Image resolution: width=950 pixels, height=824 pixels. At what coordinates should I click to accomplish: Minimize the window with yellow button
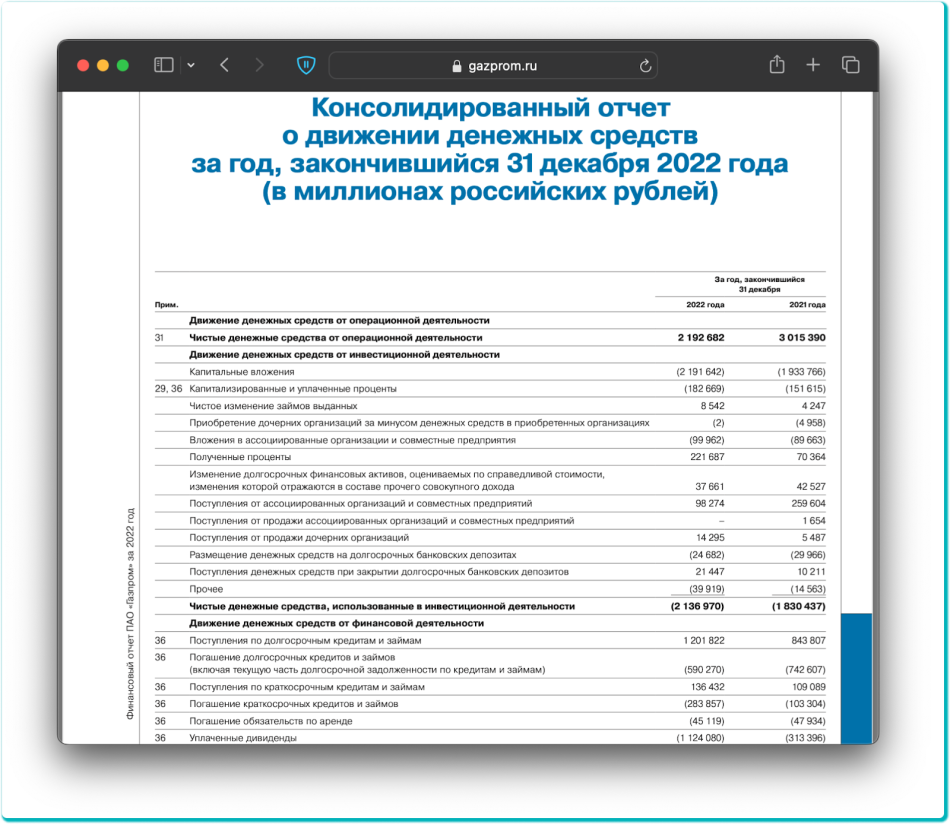point(103,65)
